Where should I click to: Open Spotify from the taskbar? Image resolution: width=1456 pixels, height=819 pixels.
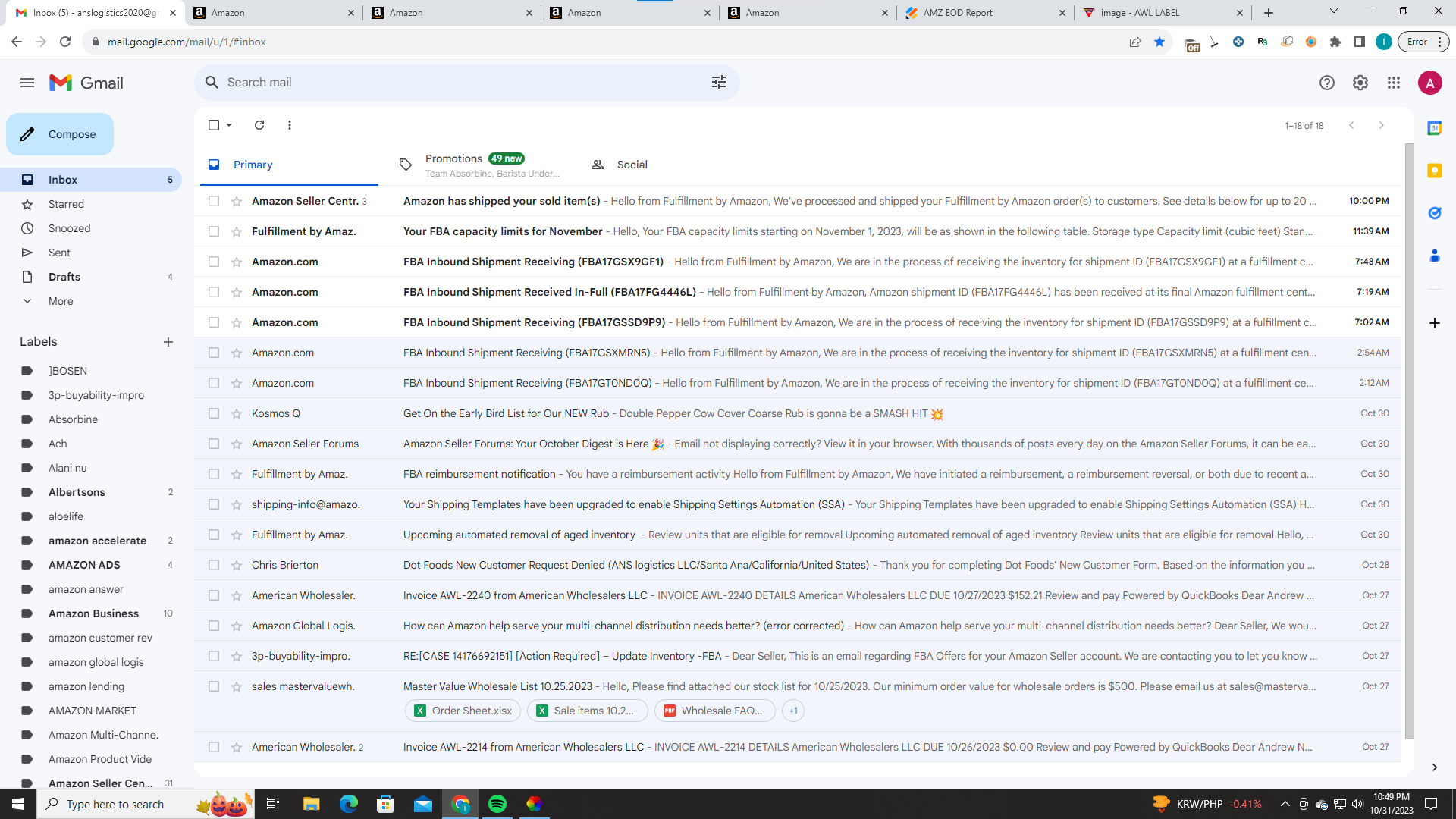coord(497,804)
